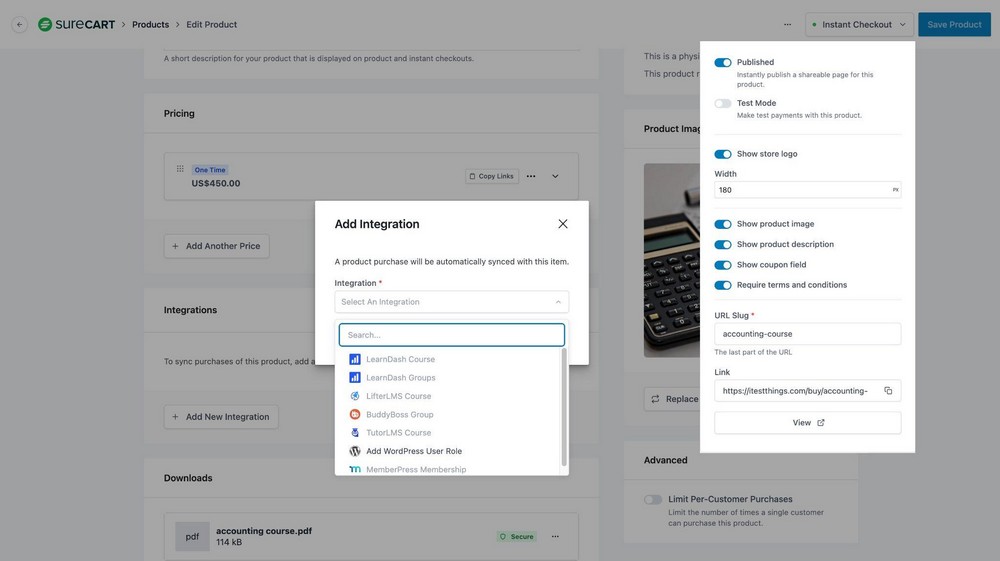Click the back arrow icon in header
Viewport: 1000px width, 561px height.
(20, 24)
